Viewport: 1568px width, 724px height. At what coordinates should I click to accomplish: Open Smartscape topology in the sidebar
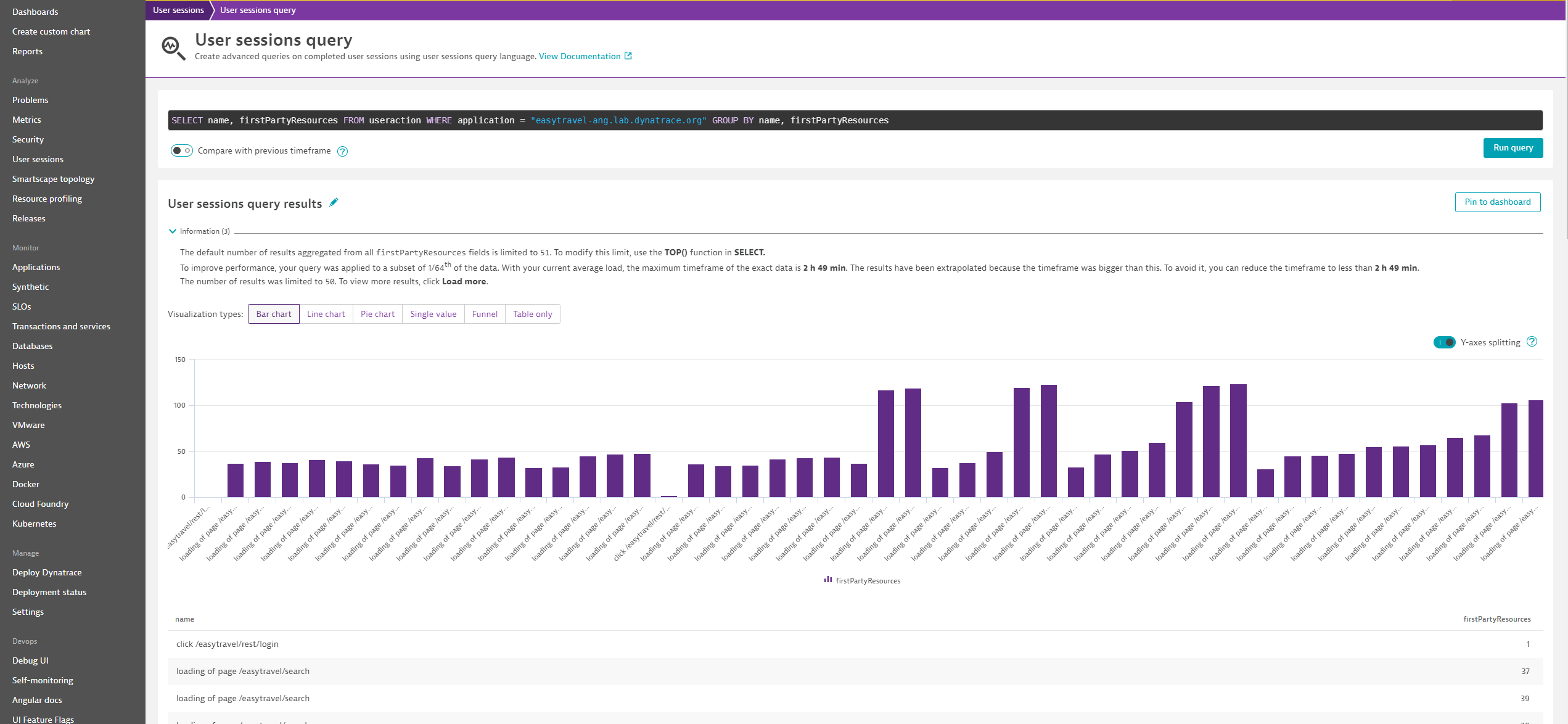click(53, 179)
